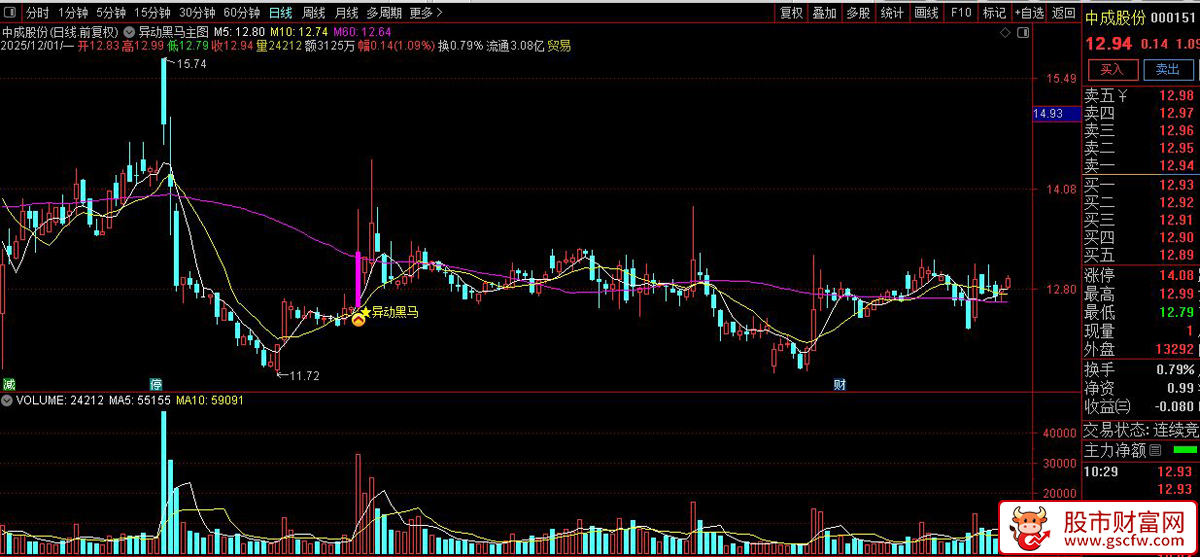Click the MA10: 59091 volume average label

(x=209, y=400)
